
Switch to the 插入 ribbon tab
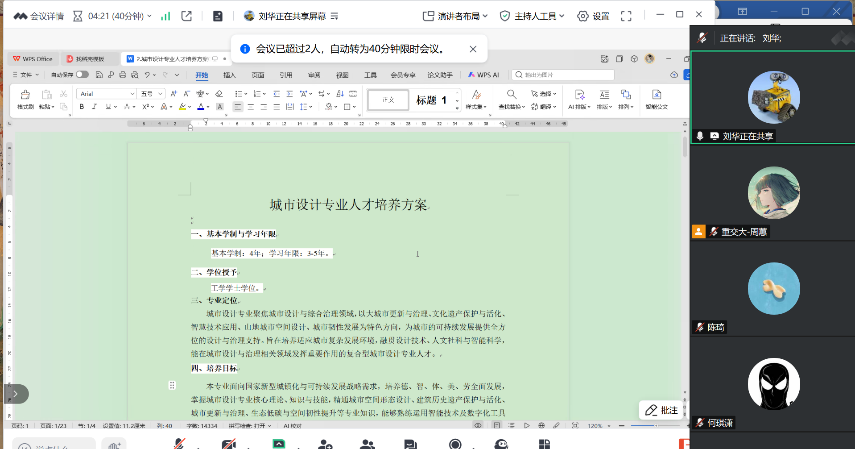coord(230,74)
